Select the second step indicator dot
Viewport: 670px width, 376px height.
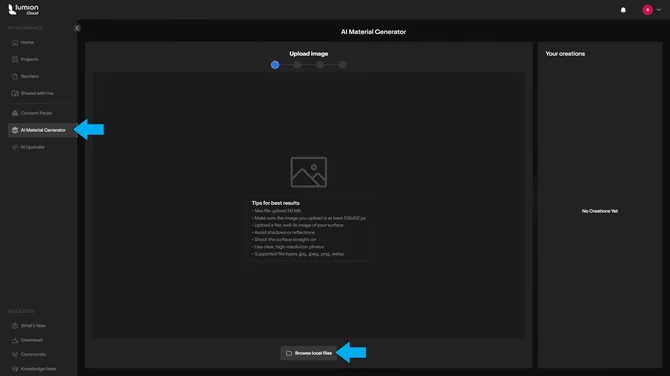click(297, 65)
